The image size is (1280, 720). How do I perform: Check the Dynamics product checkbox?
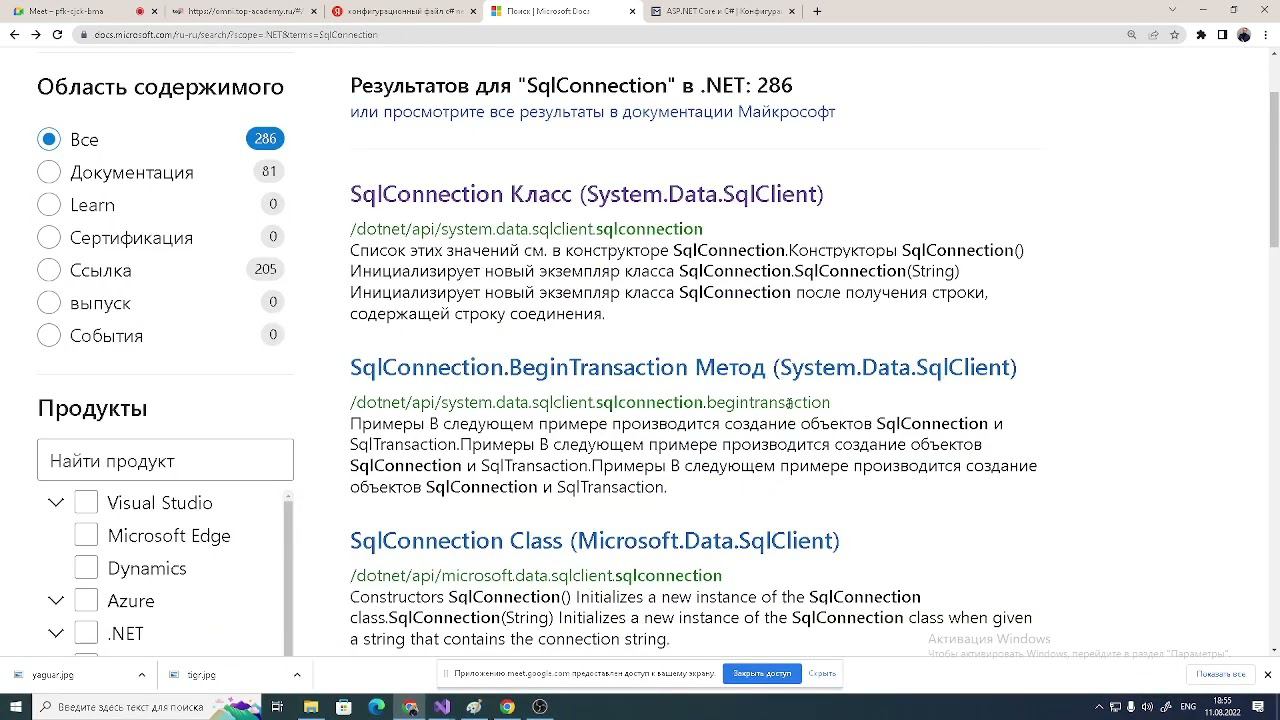(86, 568)
